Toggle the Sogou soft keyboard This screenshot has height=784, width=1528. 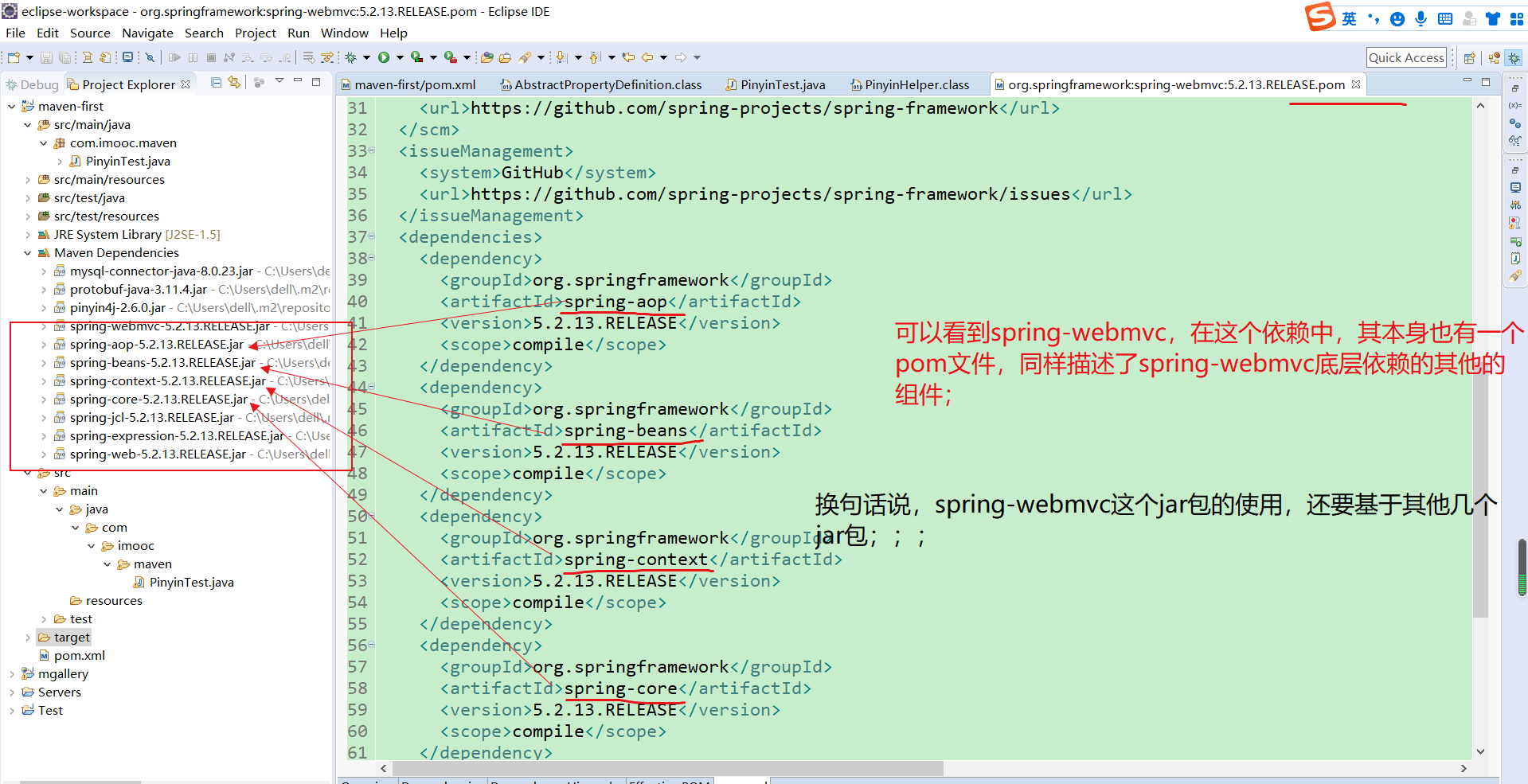point(1445,19)
